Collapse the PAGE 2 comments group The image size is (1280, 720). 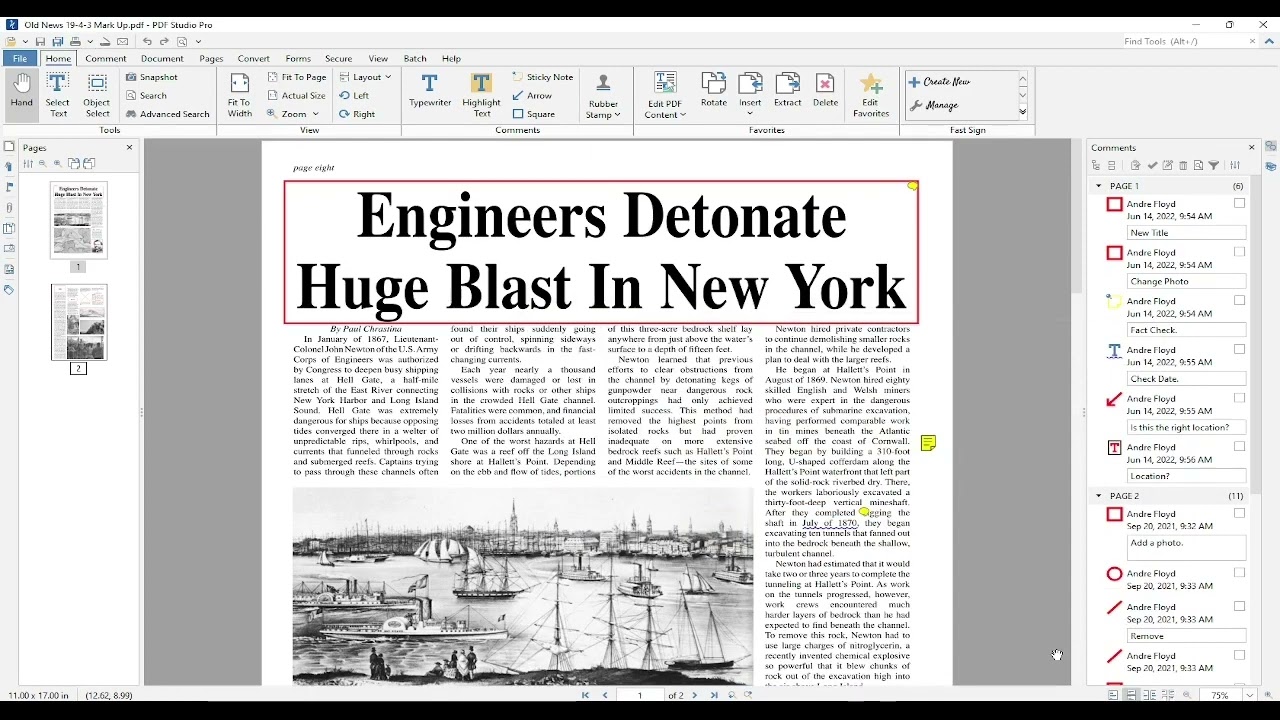tap(1099, 496)
